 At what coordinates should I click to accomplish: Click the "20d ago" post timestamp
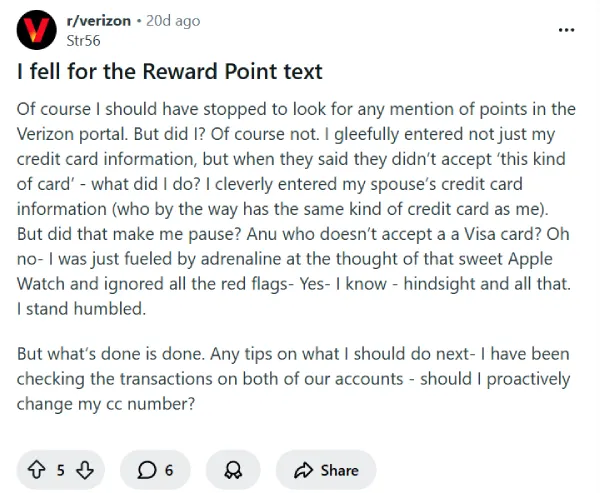click(173, 21)
